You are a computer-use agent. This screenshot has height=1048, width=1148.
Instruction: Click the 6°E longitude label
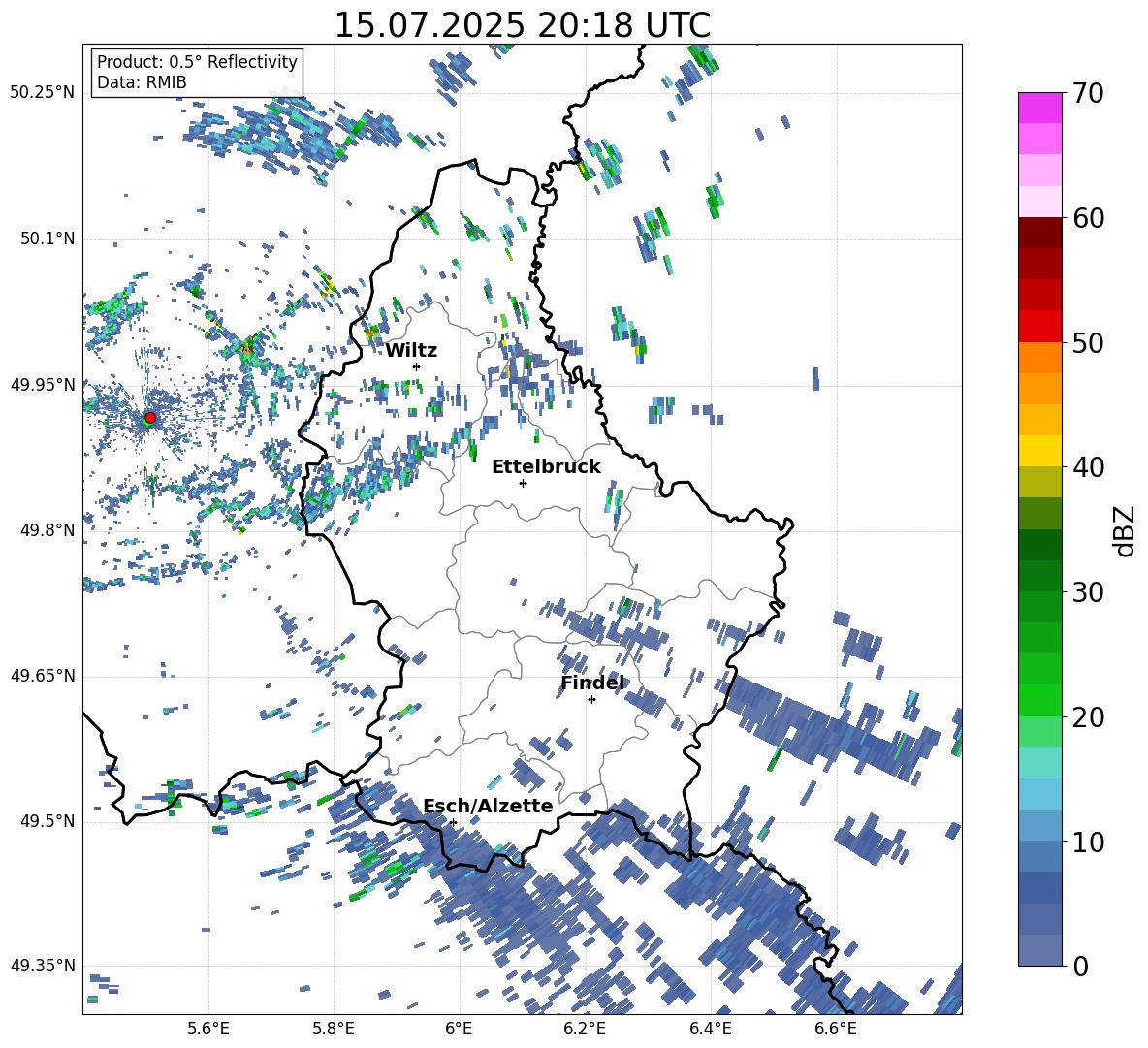coord(459,1029)
